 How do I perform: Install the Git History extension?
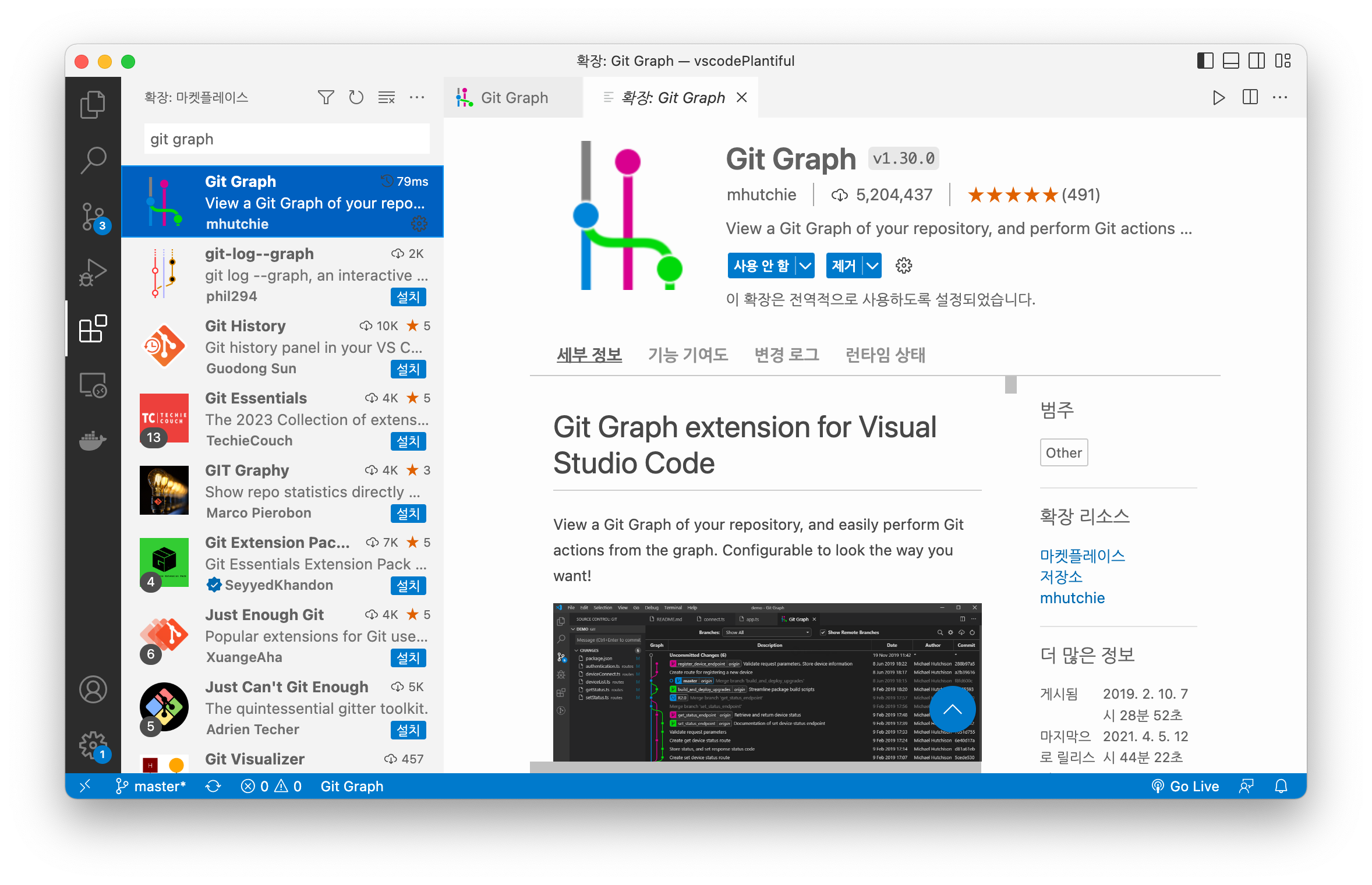click(408, 369)
